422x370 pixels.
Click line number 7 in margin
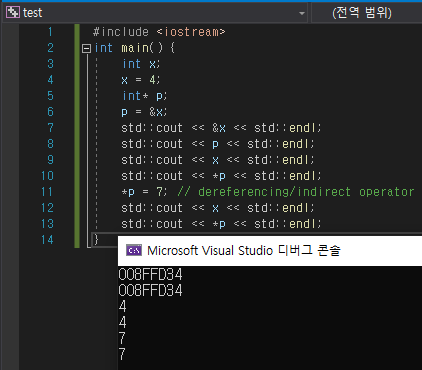point(50,128)
